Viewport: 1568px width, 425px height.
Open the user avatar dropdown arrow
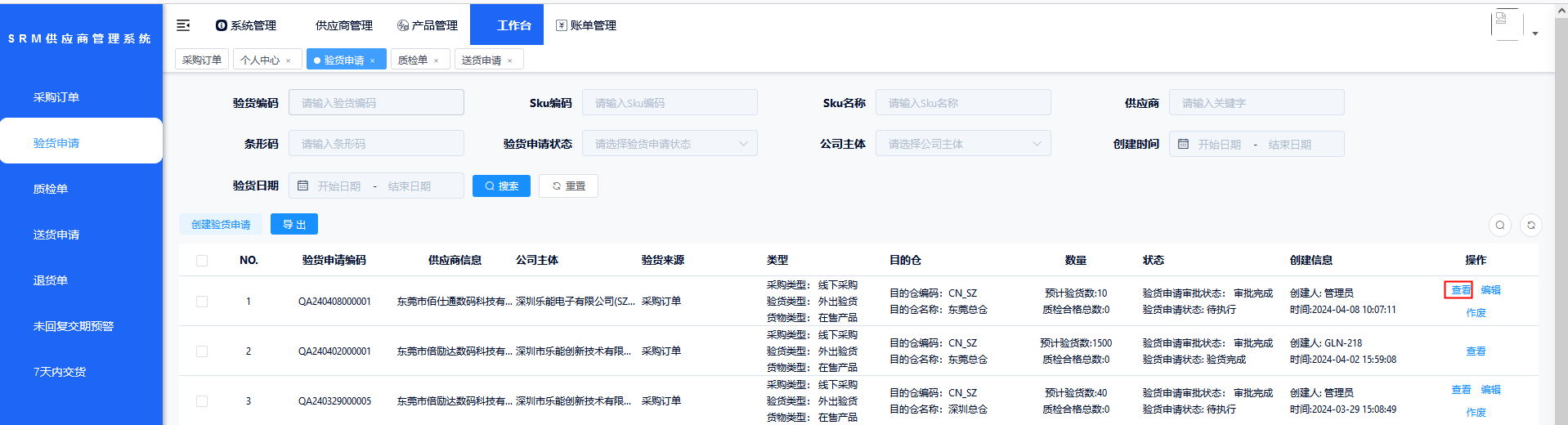click(x=1535, y=34)
